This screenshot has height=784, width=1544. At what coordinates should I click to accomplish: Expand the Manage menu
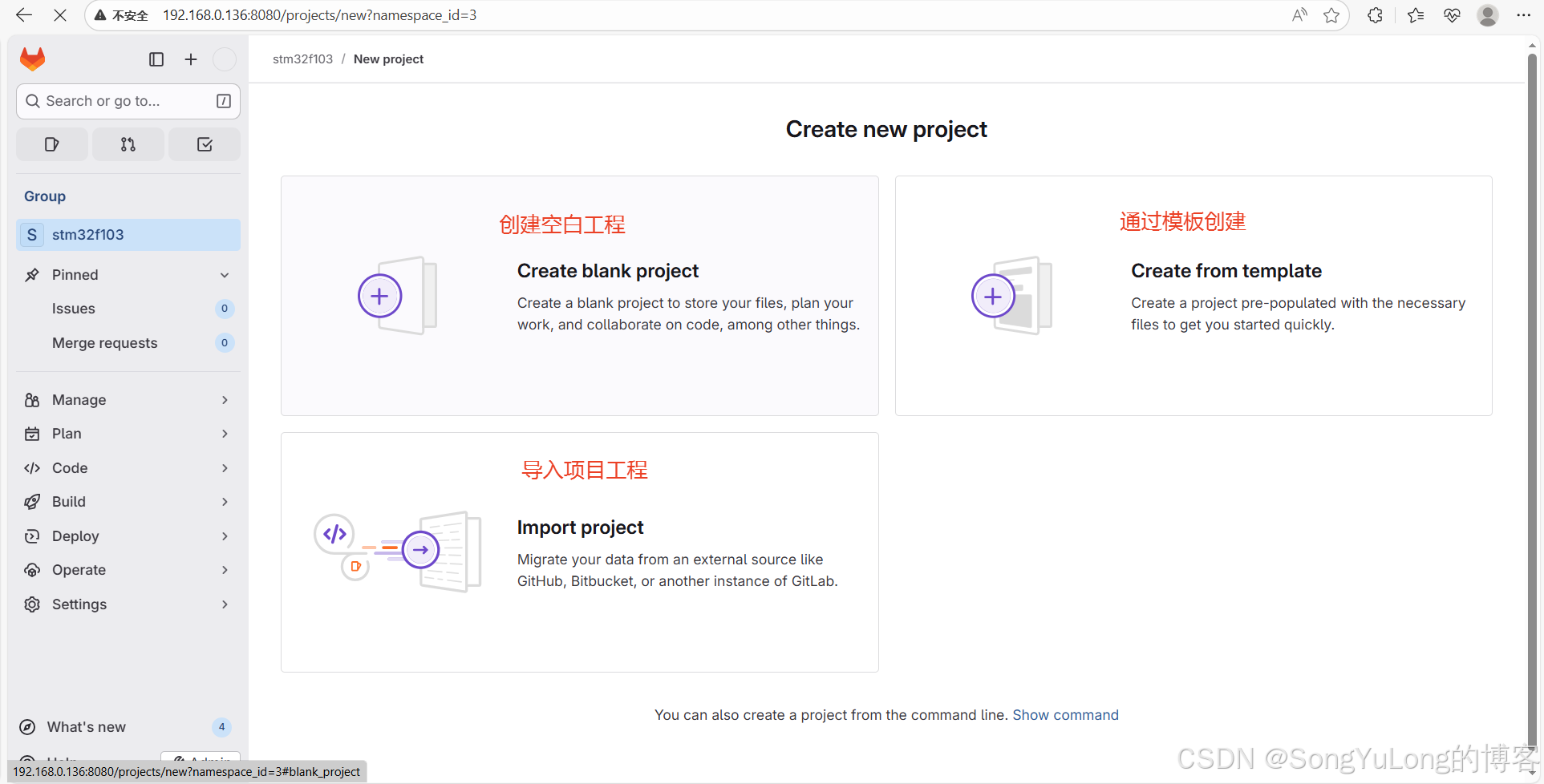[128, 400]
